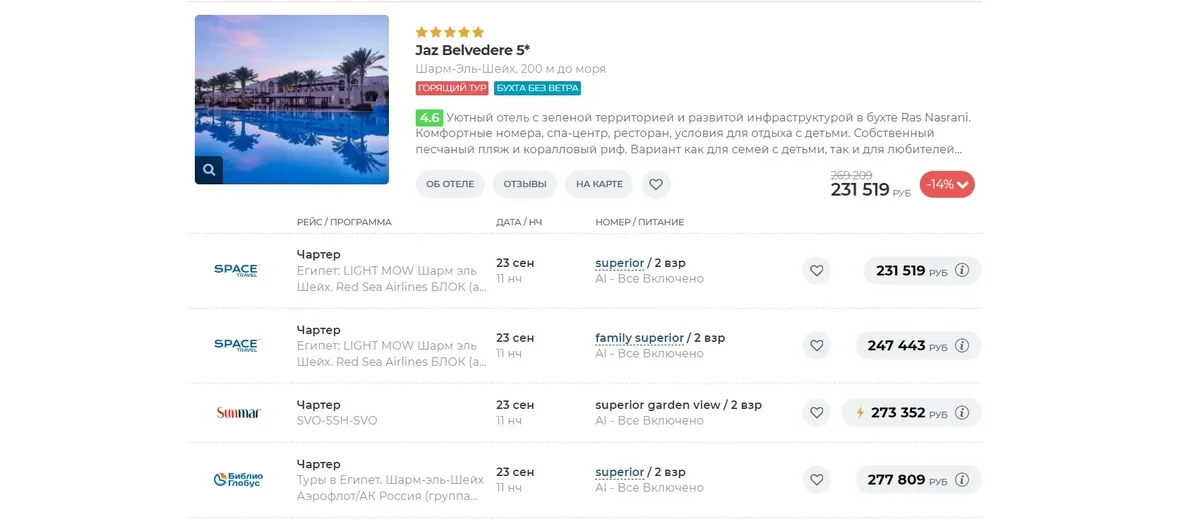Show info for 277 809 price

[962, 480]
